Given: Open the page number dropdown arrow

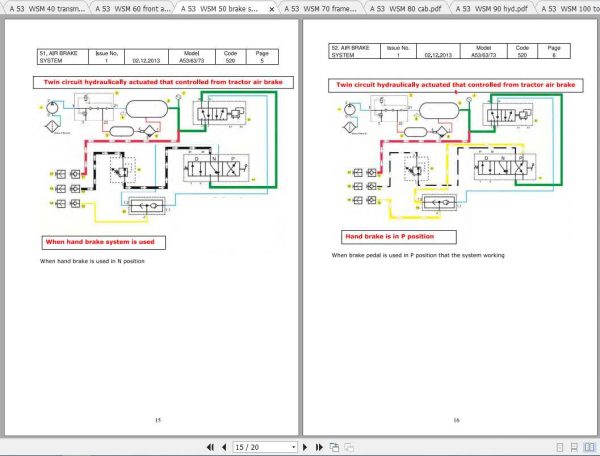Looking at the screenshot, I should click(293, 447).
